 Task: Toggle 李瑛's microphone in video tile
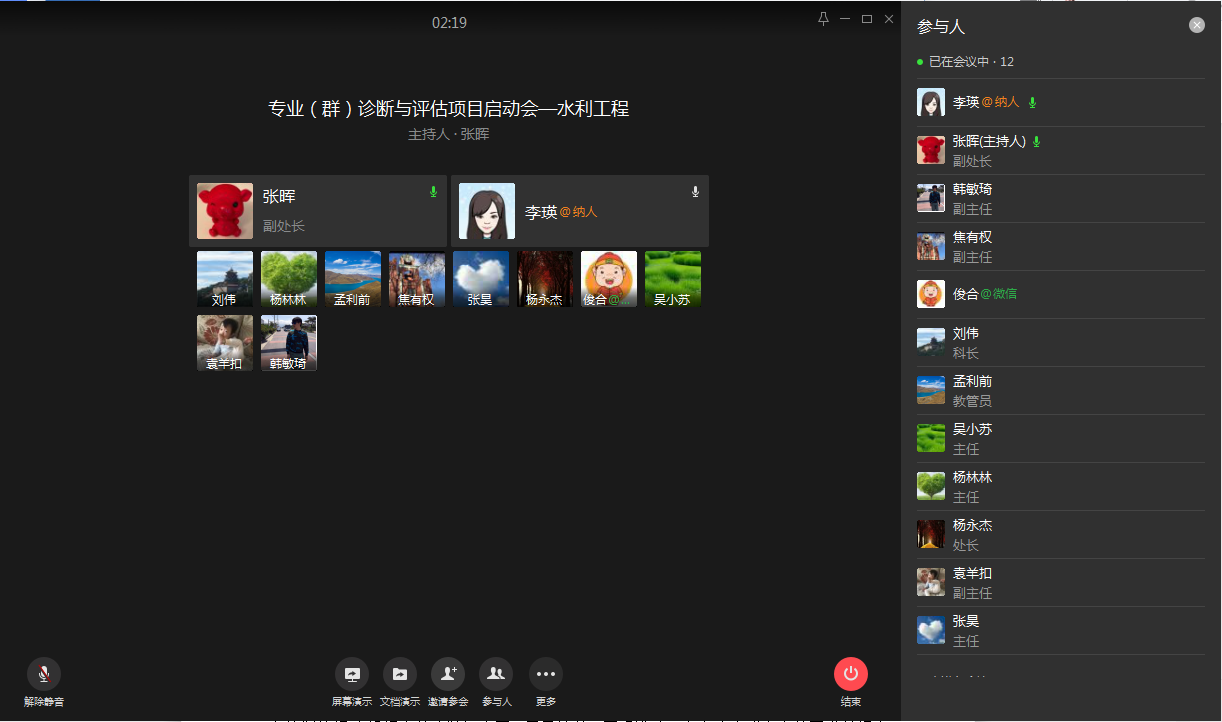pos(695,192)
